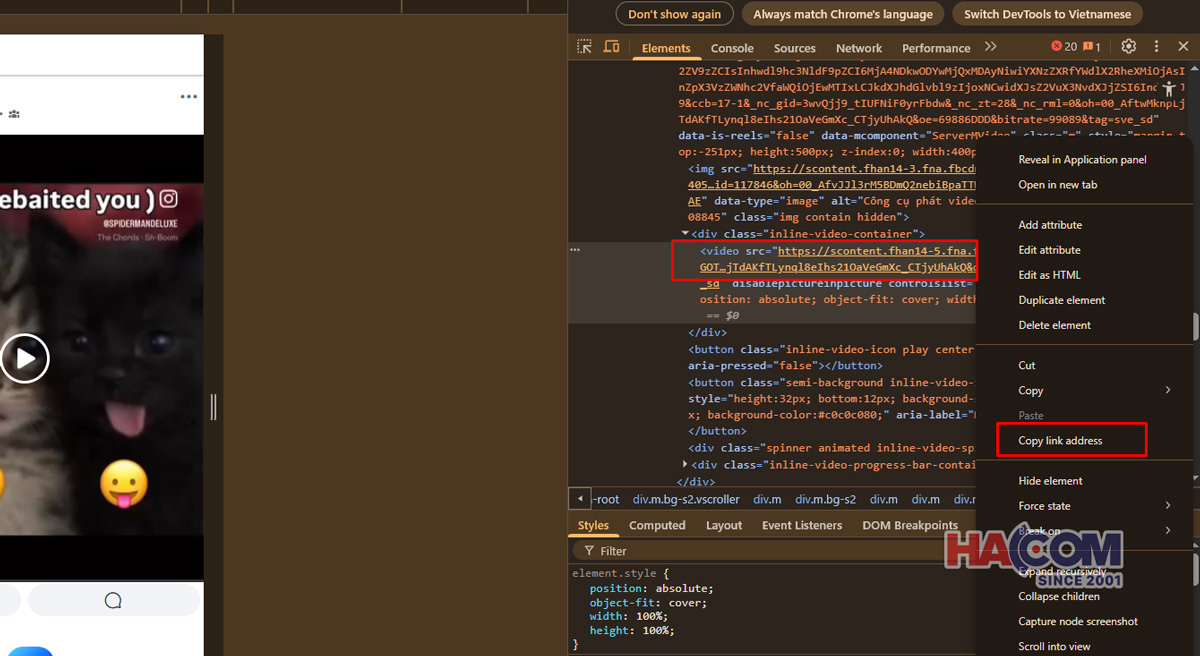The width and height of the screenshot is (1200, 656).
Task: Switch to the Console tab
Action: 732,48
